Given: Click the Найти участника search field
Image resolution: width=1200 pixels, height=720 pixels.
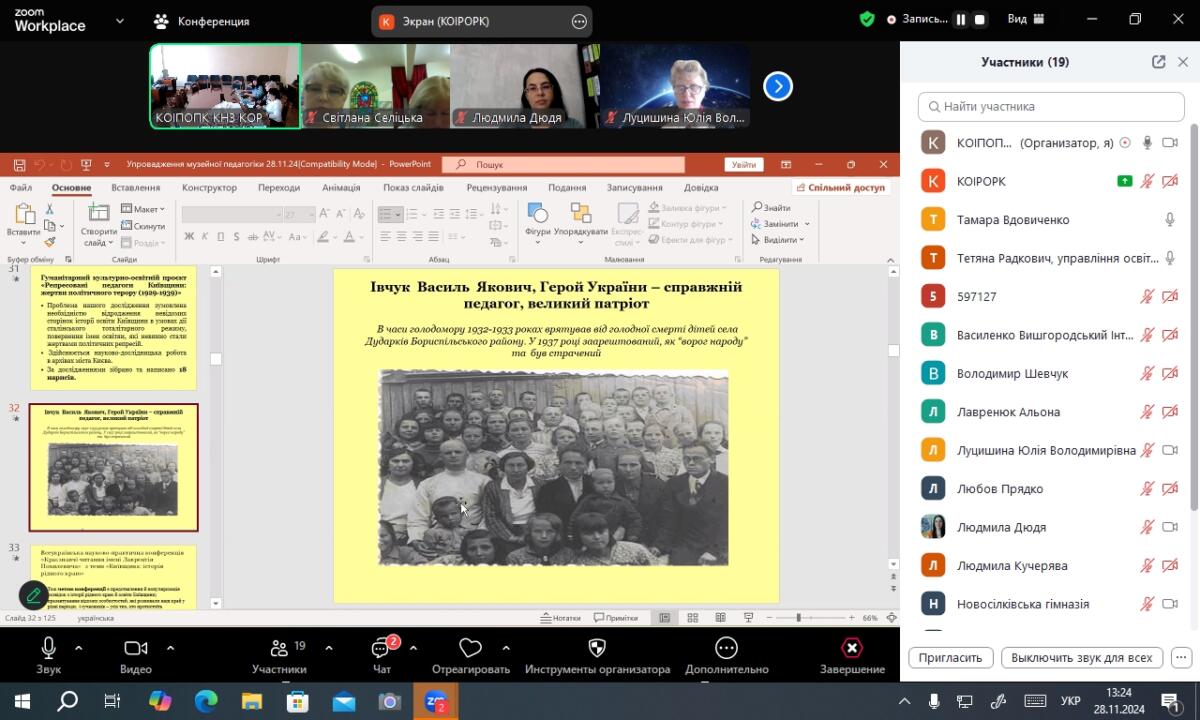Looking at the screenshot, I should (1050, 106).
